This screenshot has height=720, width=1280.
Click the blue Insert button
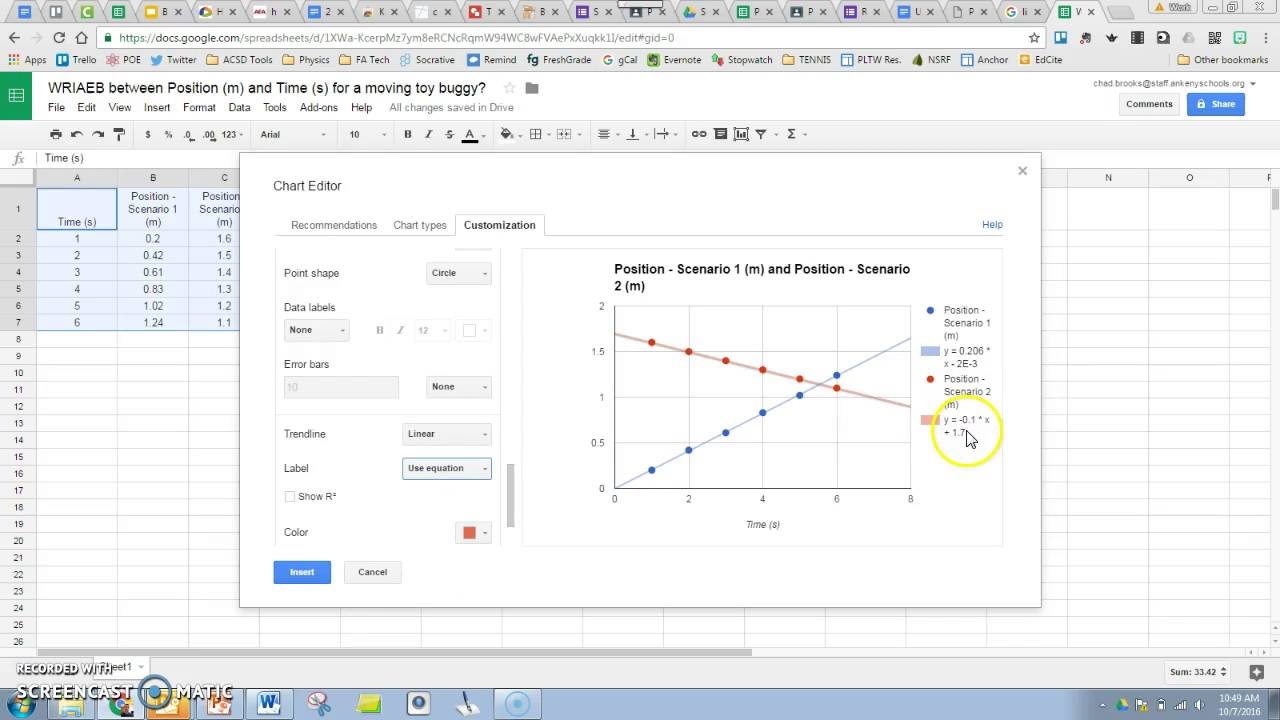point(302,572)
